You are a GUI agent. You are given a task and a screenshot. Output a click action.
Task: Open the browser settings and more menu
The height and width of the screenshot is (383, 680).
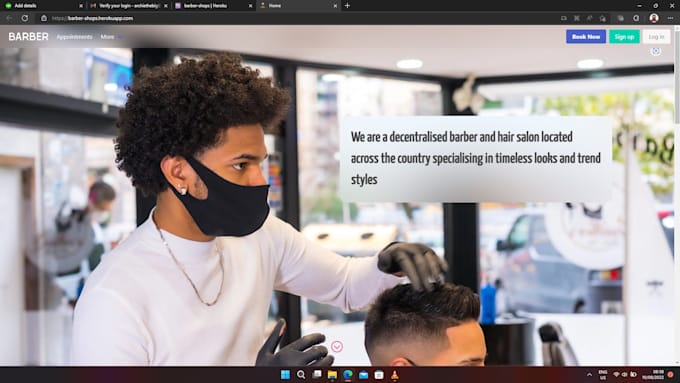click(x=670, y=18)
